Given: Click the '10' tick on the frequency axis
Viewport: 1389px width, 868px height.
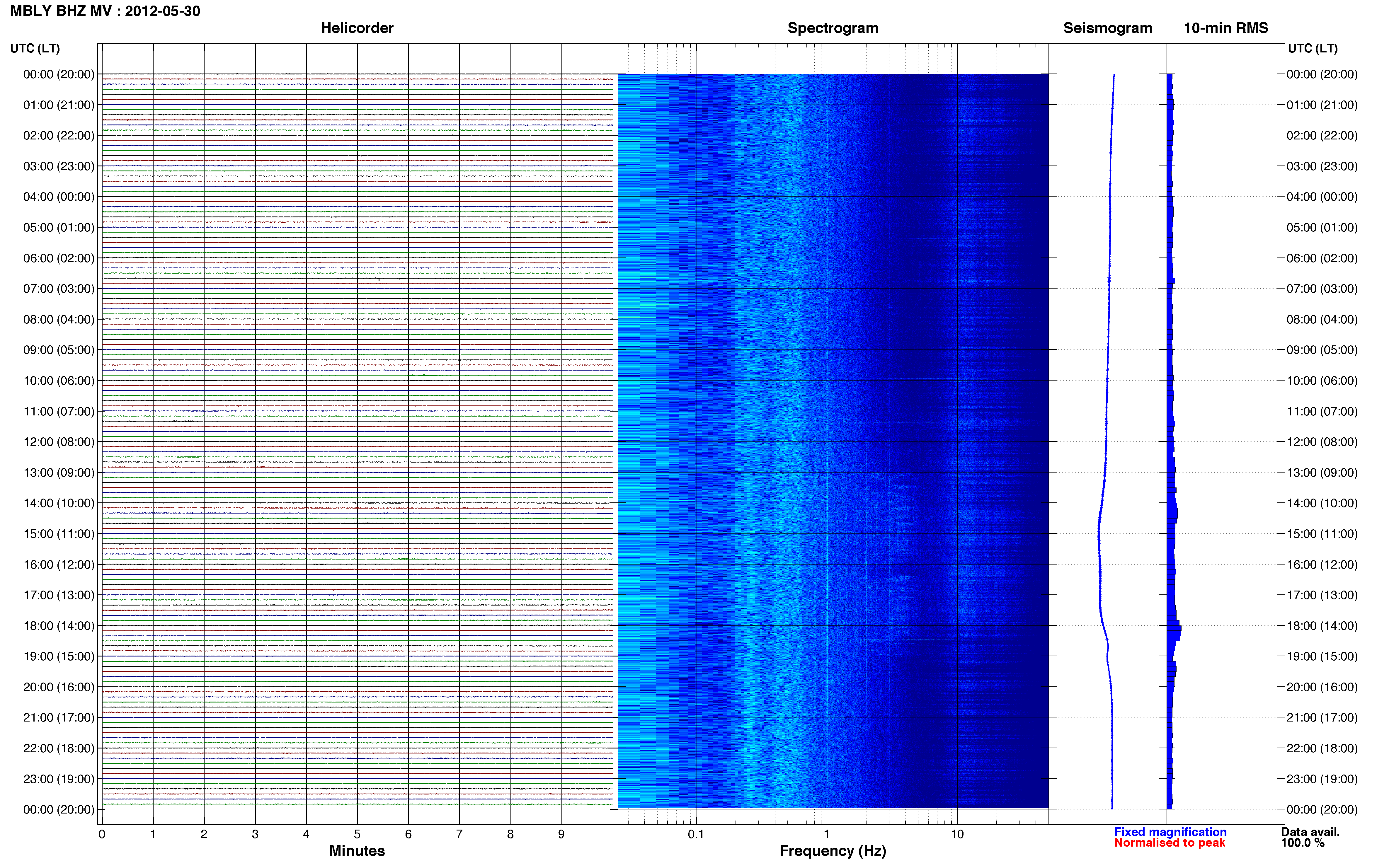Looking at the screenshot, I should (957, 834).
